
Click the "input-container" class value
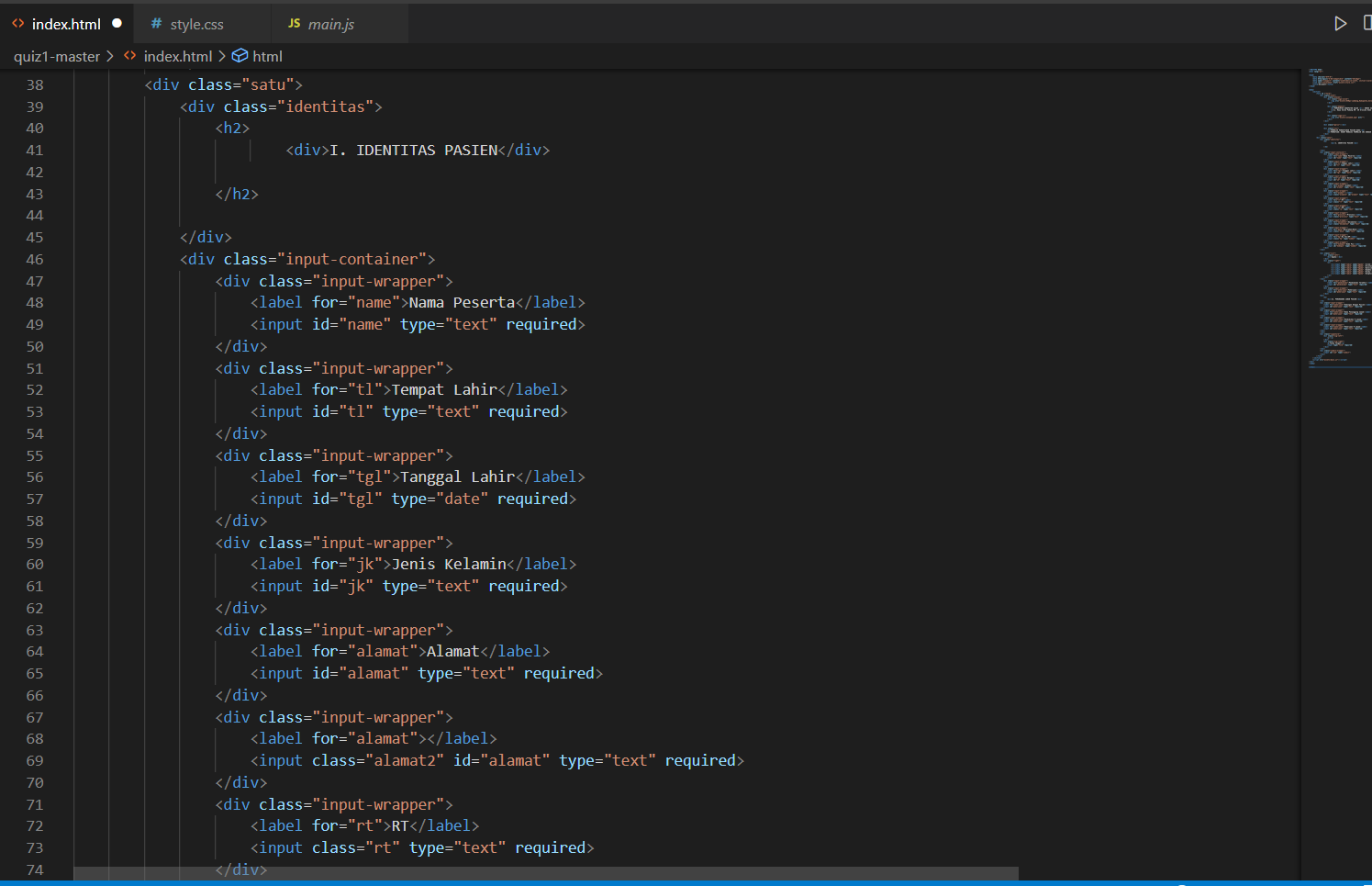[352, 259]
